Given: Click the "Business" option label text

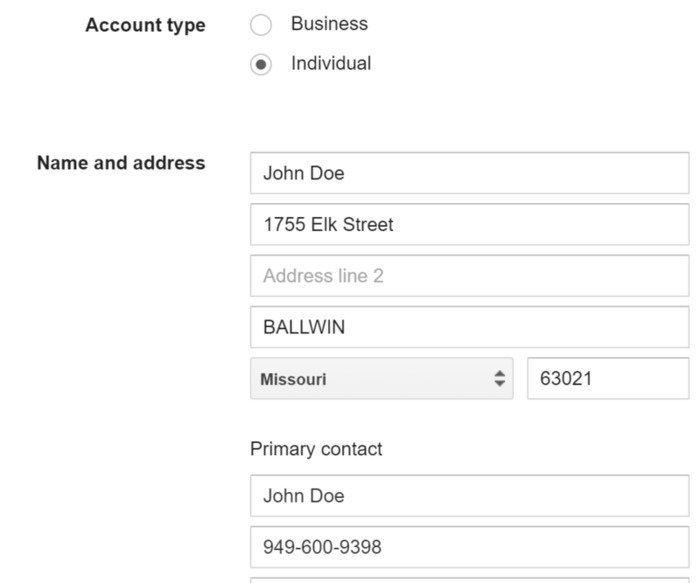Looking at the screenshot, I should click(x=329, y=24).
